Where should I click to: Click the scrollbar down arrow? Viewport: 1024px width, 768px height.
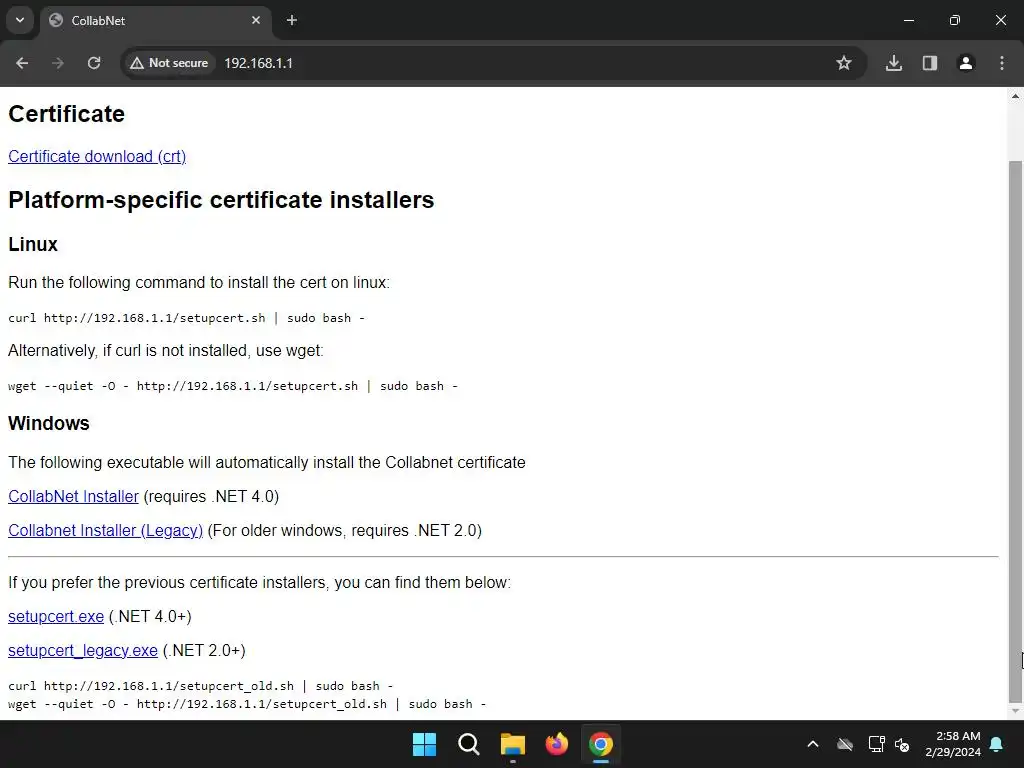pos(1015,711)
